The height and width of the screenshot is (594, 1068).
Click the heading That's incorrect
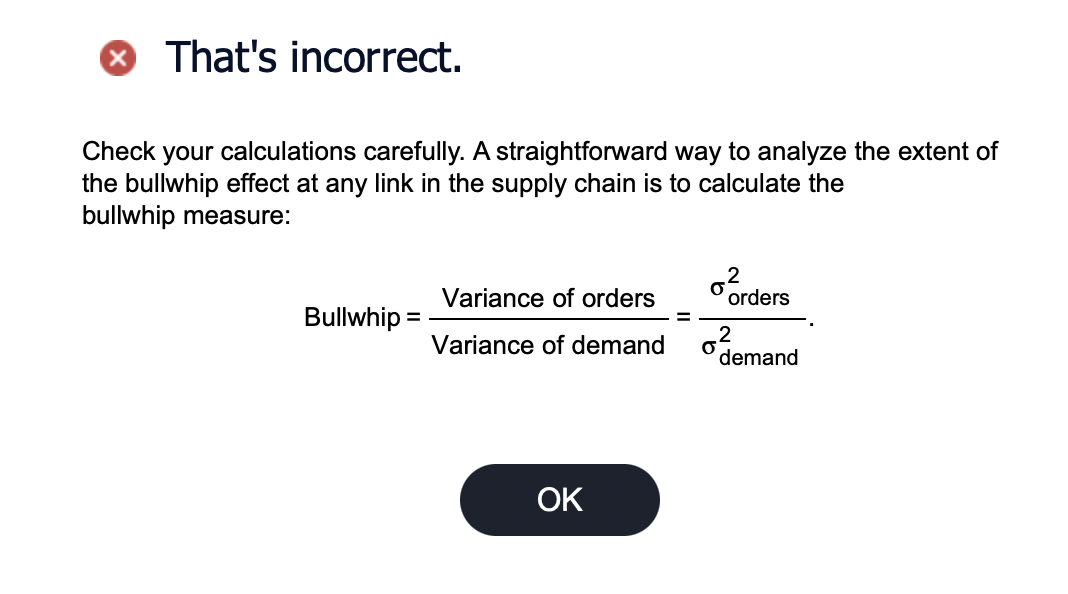[313, 58]
